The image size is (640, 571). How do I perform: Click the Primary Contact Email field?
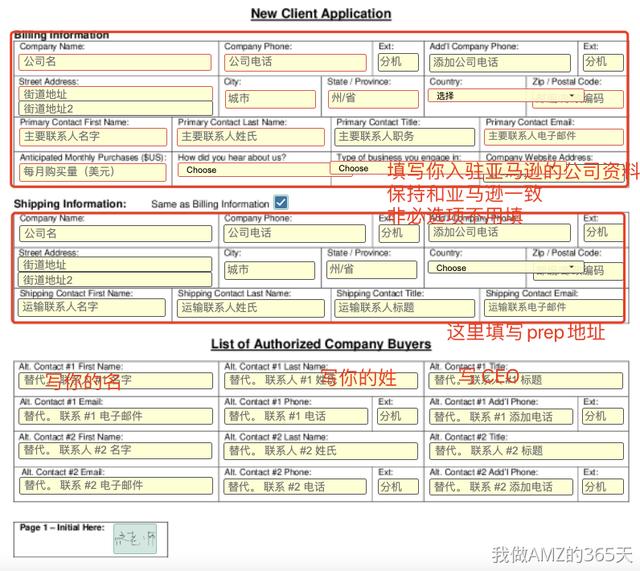553,137
